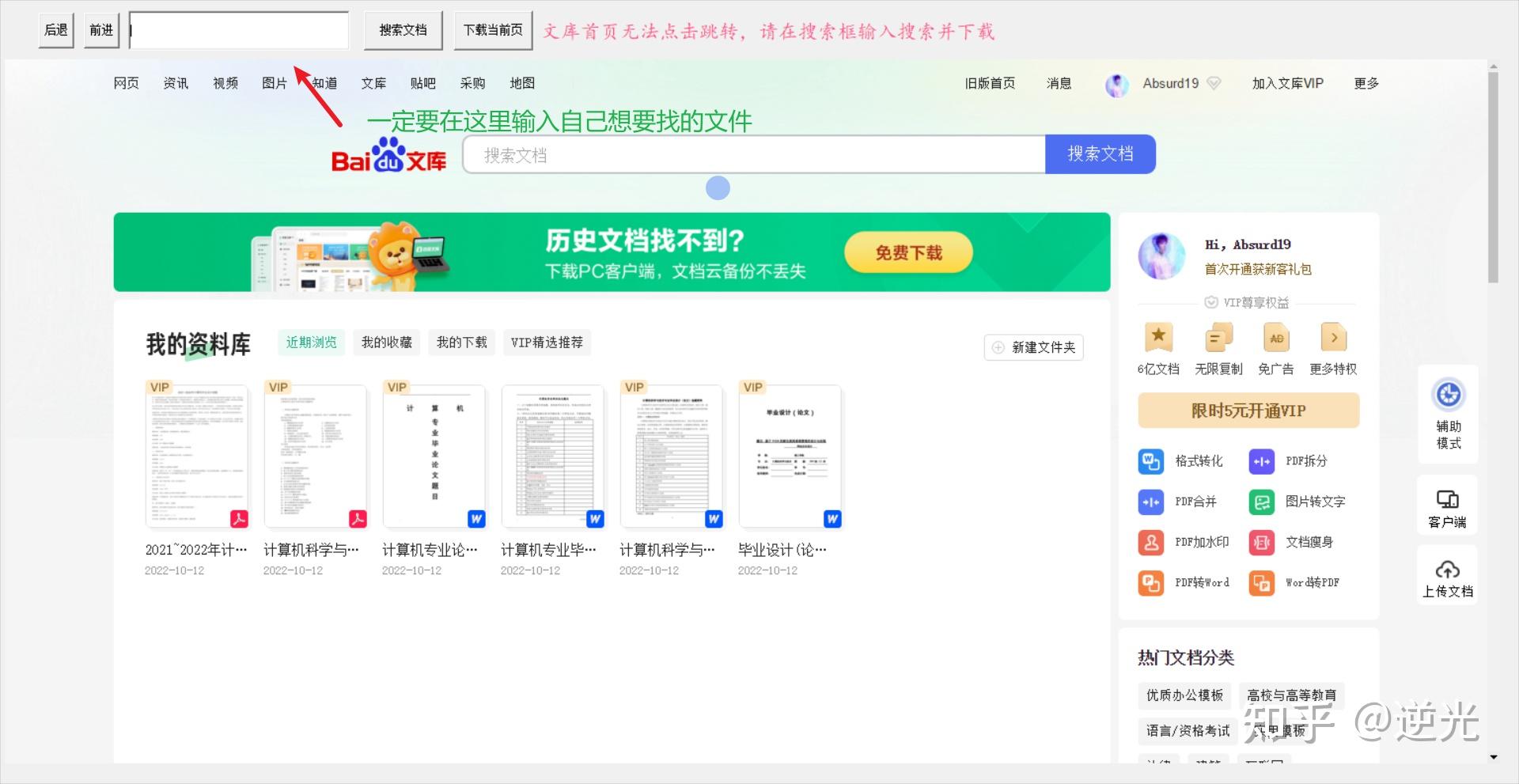Open the PDF加水印 tool icon
Screen dimensions: 1519x784
tap(1150, 542)
